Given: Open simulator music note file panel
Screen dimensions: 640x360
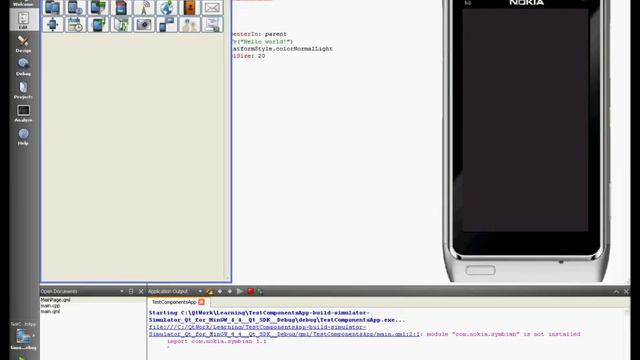Looking at the screenshot, I should (x=121, y=24).
